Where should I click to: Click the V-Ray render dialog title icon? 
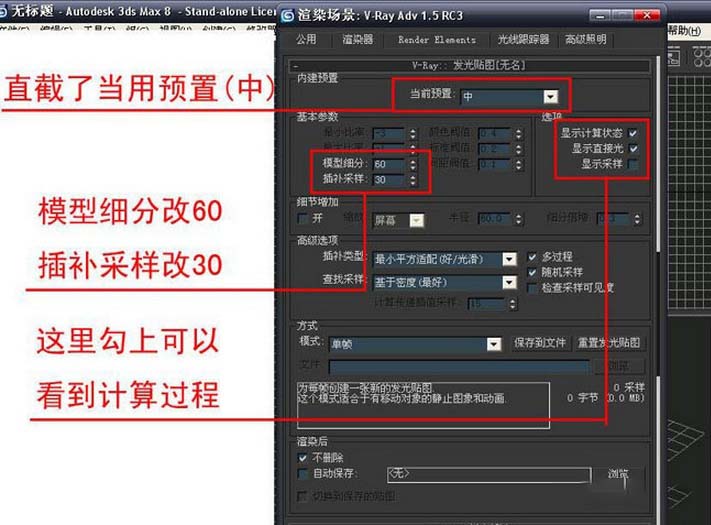click(x=287, y=15)
